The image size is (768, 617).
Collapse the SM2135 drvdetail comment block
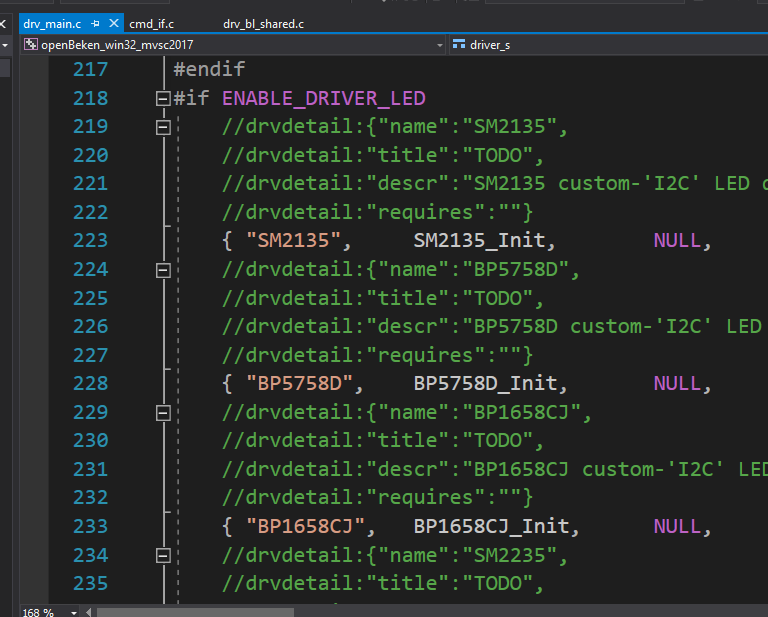[x=163, y=127]
